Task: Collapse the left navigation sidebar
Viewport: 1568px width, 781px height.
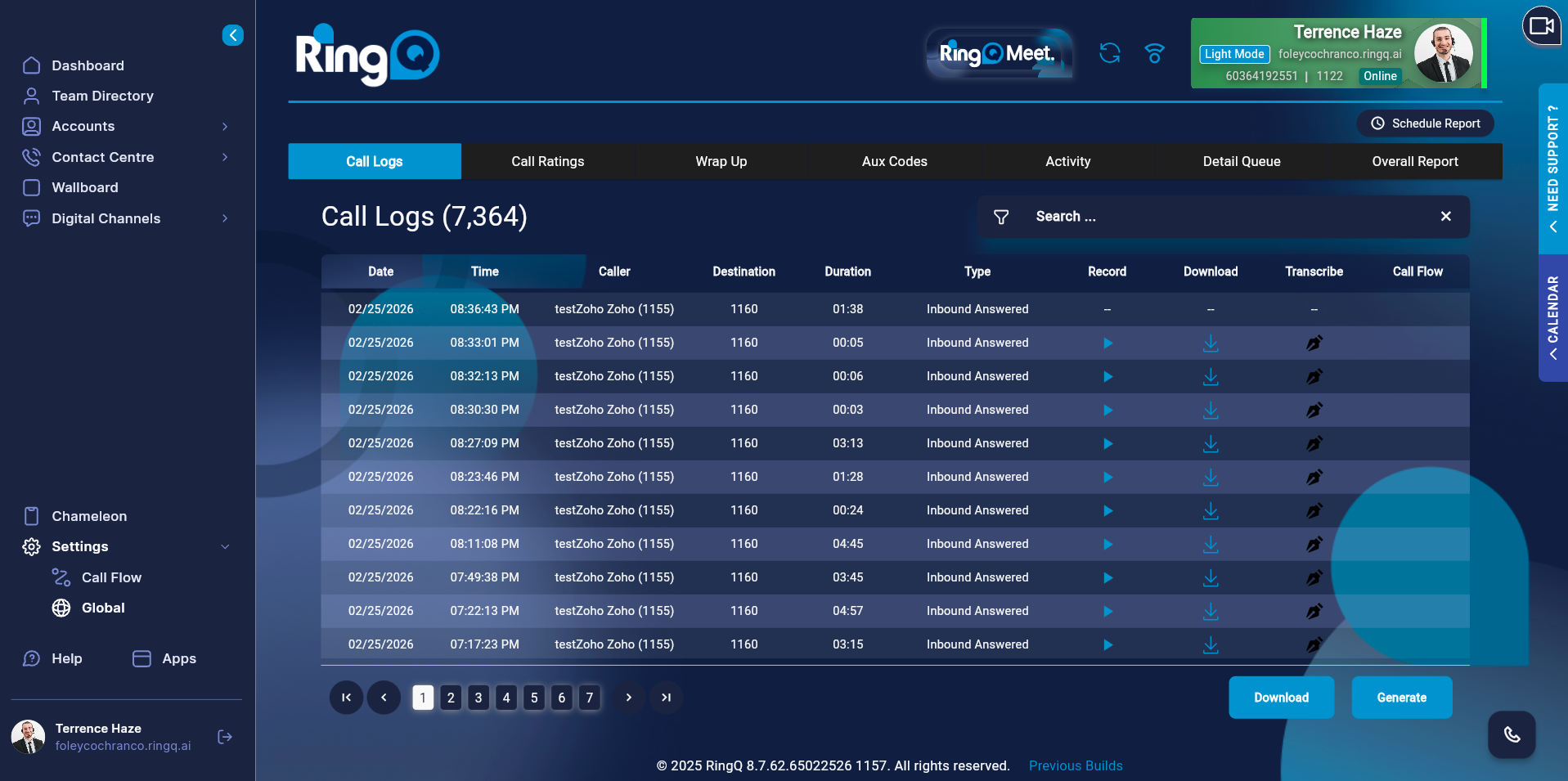Action: (x=232, y=35)
